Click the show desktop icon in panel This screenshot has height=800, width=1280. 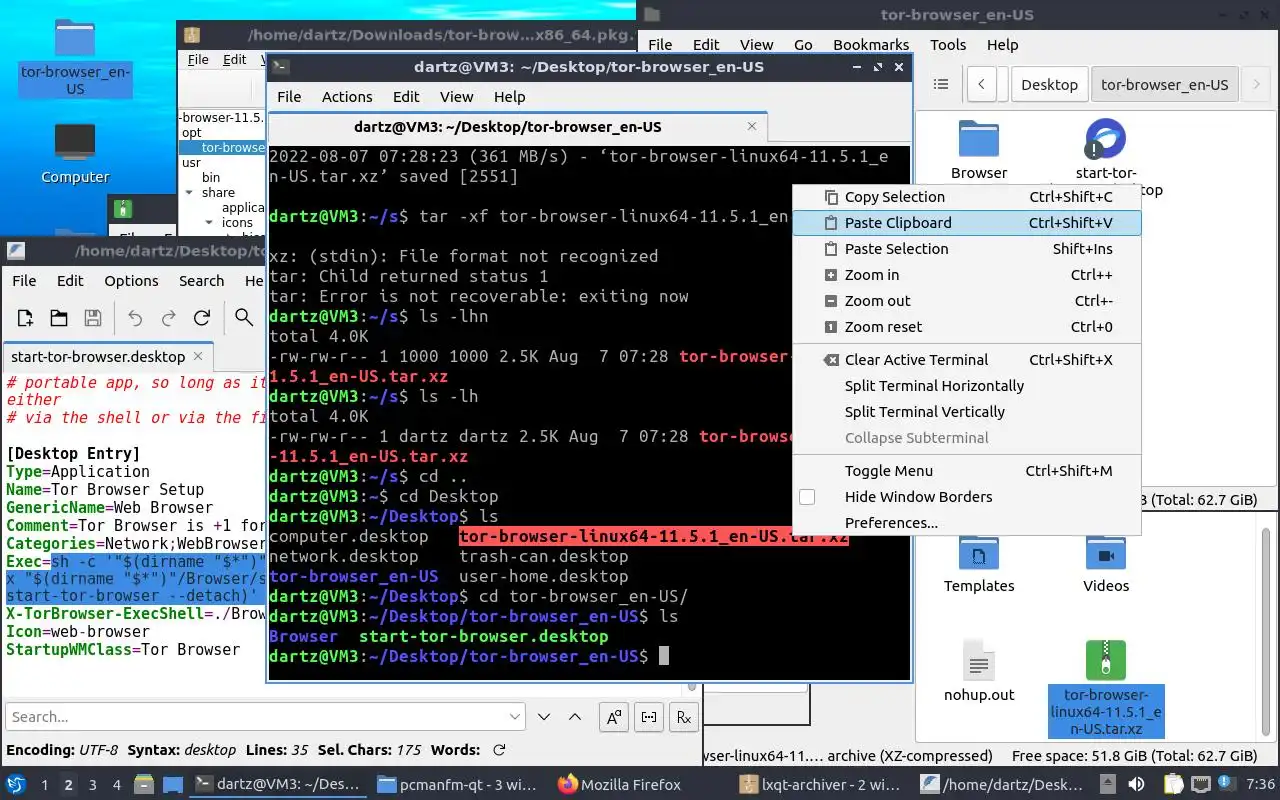[x=172, y=785]
